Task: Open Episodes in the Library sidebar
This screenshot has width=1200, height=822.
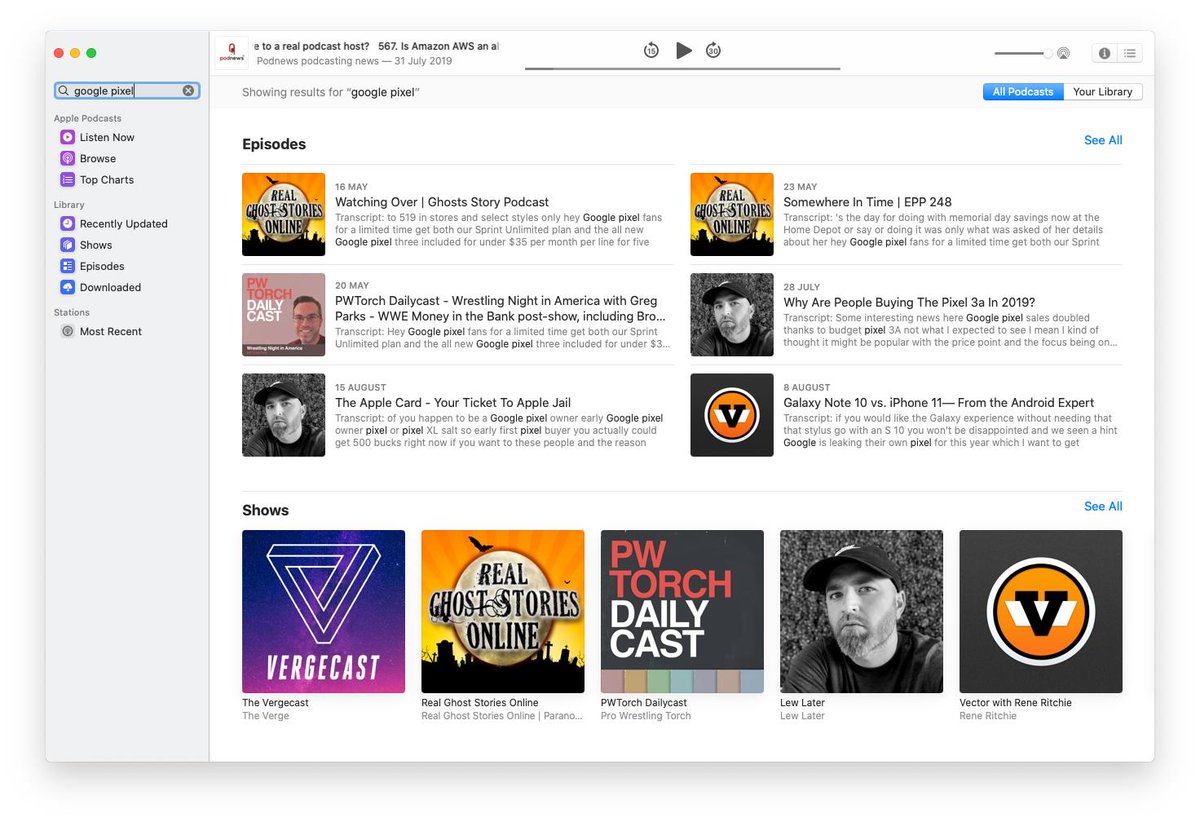Action: click(102, 266)
